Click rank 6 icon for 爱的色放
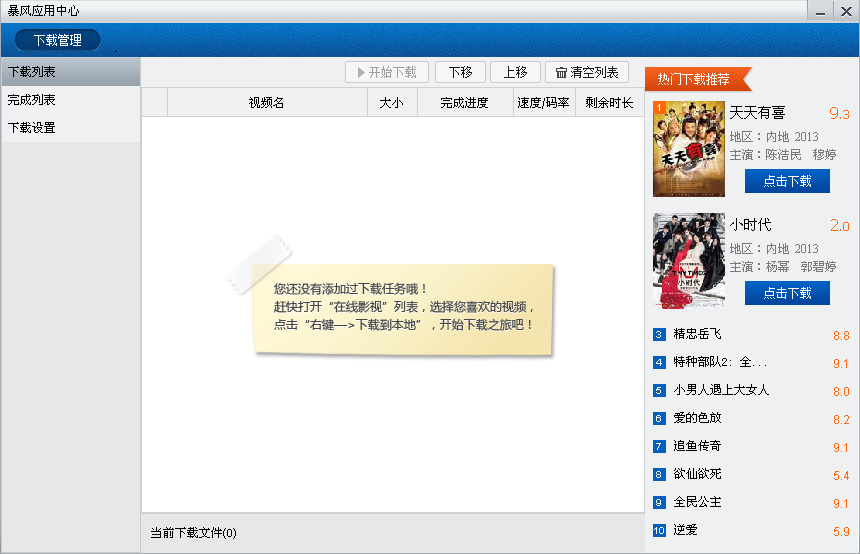 (659, 418)
